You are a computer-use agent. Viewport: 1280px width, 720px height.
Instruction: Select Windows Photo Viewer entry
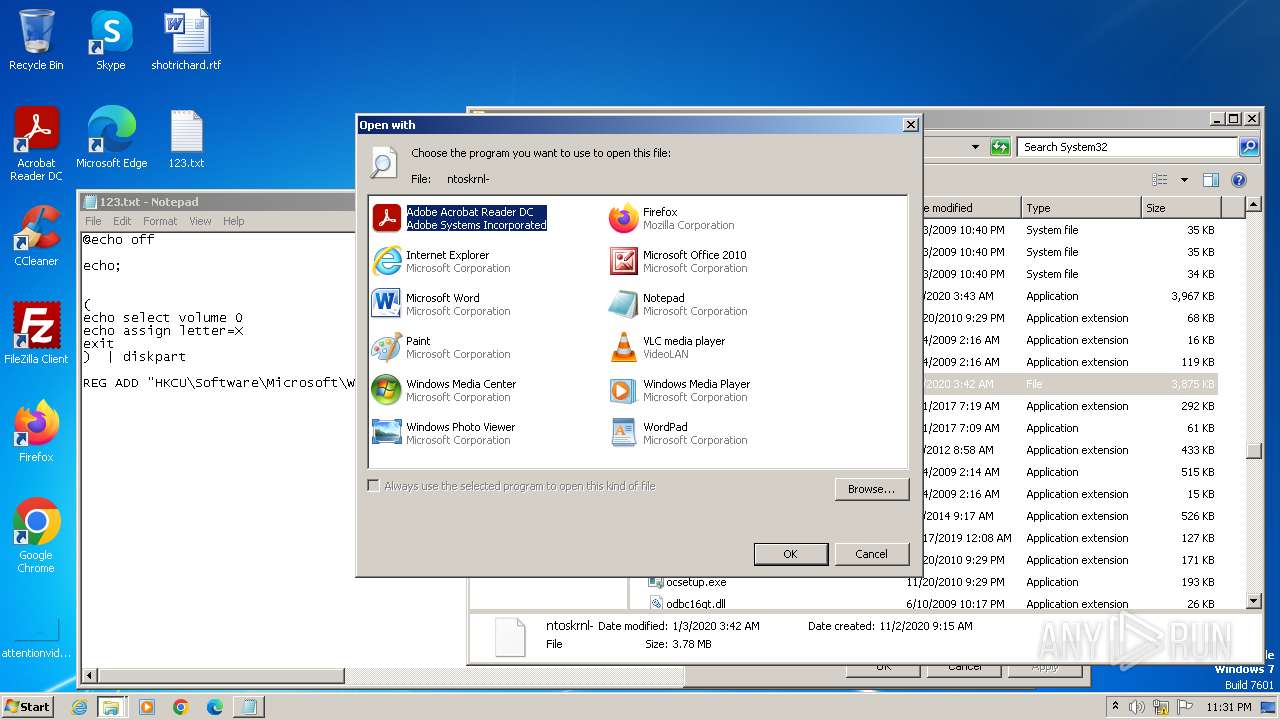pyautogui.click(x=444, y=433)
